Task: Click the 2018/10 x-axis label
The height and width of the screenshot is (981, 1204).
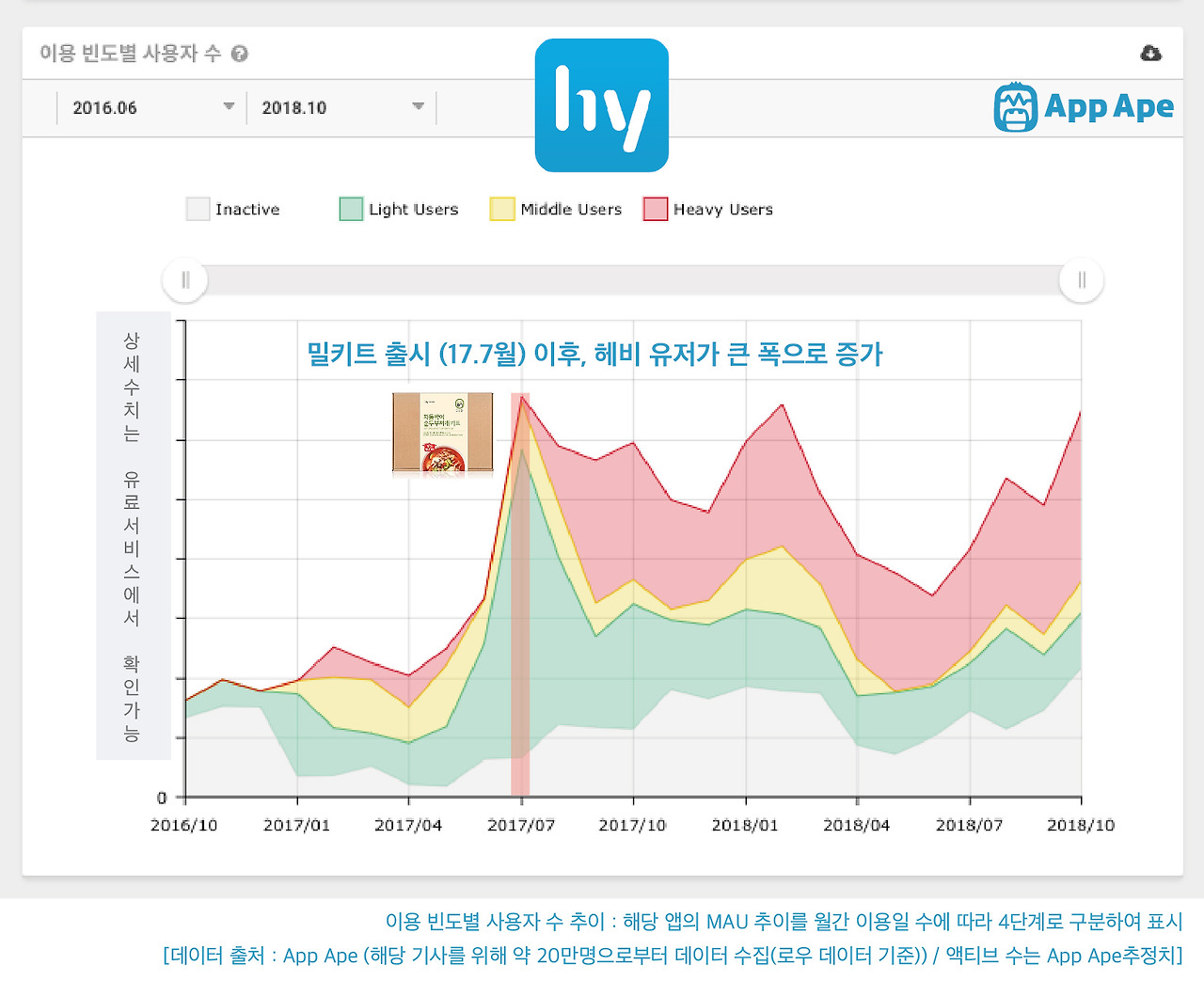Action: coord(1081,825)
